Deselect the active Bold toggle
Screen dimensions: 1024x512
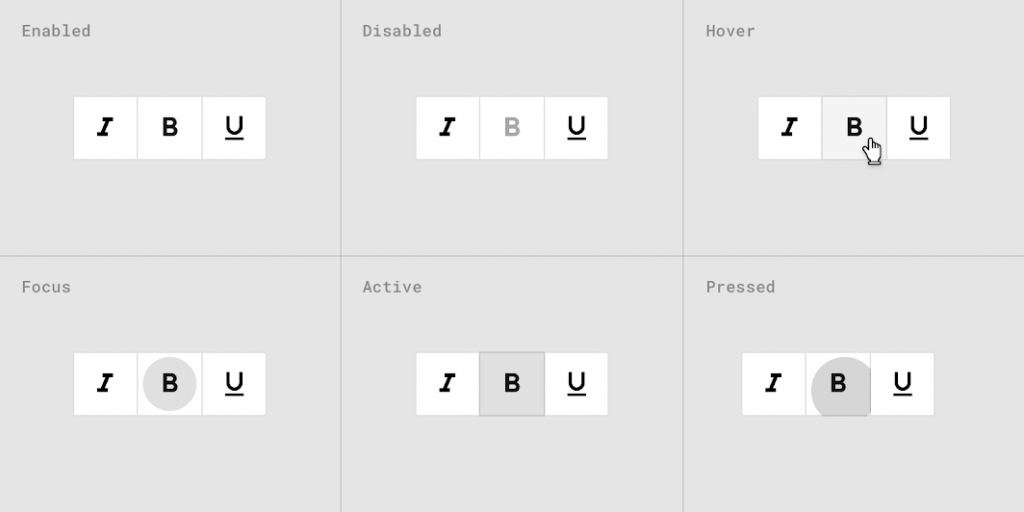[512, 383]
